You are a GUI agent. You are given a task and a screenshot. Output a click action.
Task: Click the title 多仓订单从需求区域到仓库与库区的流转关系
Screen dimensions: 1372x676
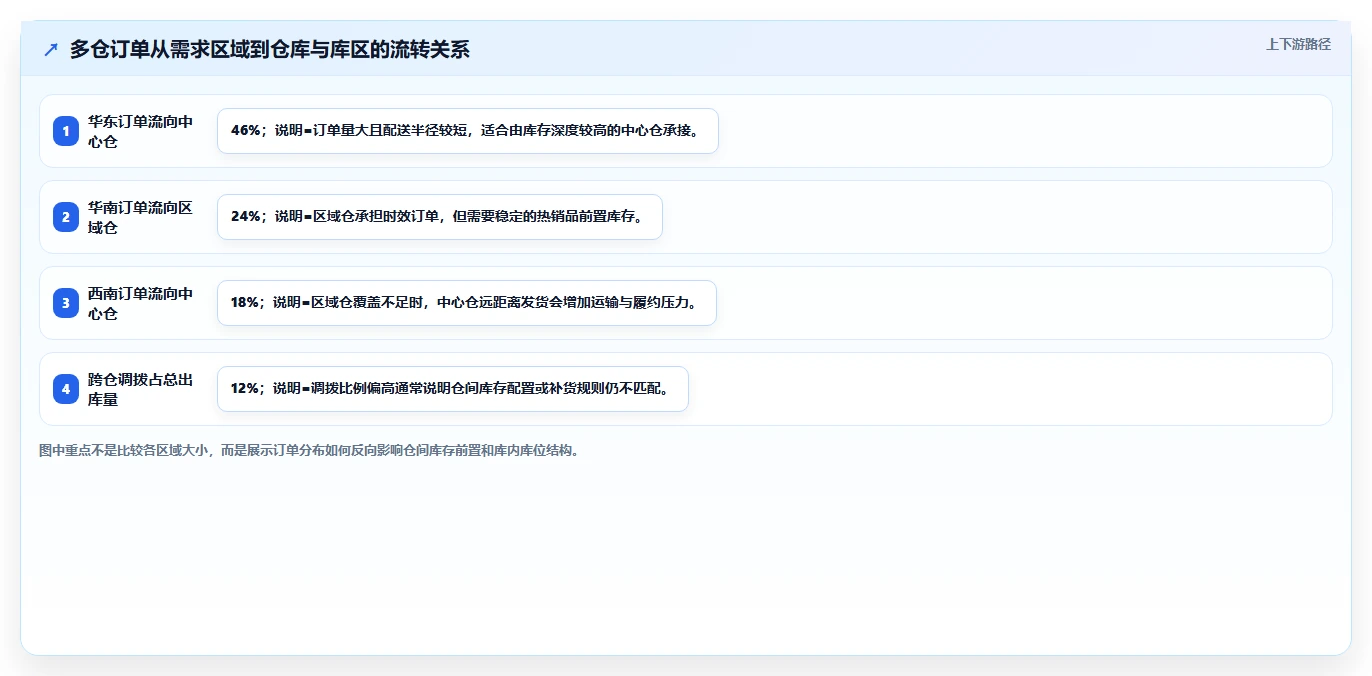click(270, 49)
